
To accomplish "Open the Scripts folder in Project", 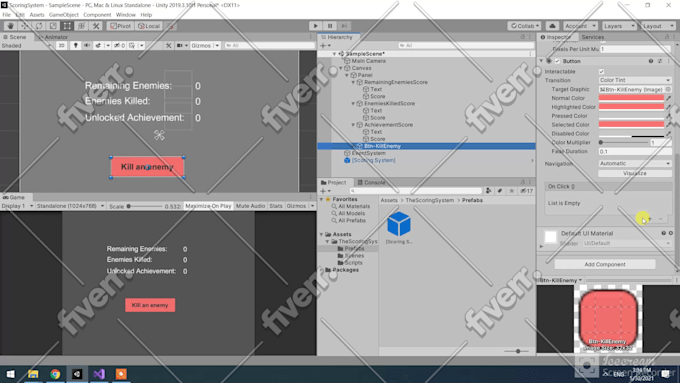I will [x=353, y=262].
